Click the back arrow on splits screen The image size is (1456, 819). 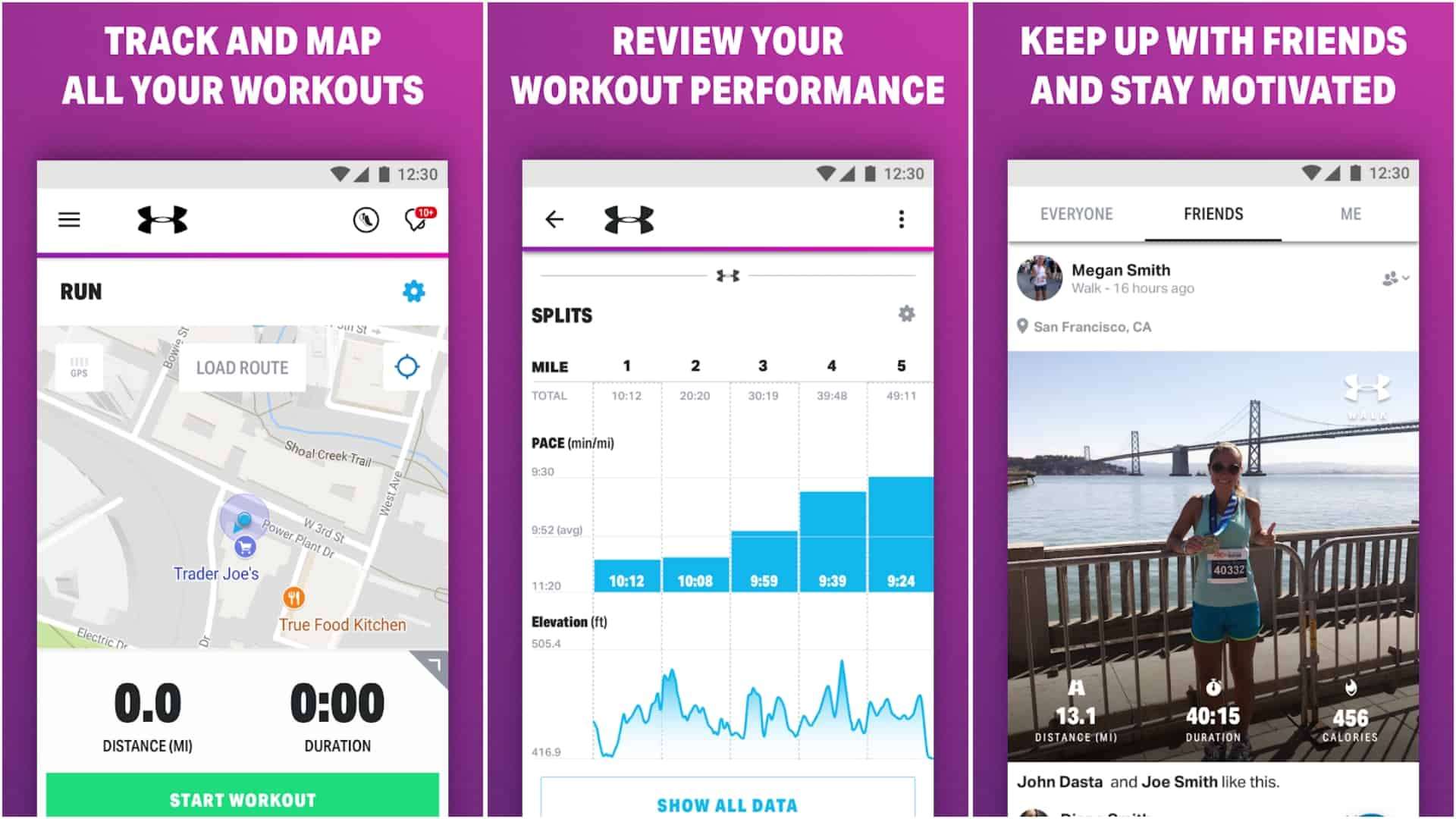tap(554, 218)
